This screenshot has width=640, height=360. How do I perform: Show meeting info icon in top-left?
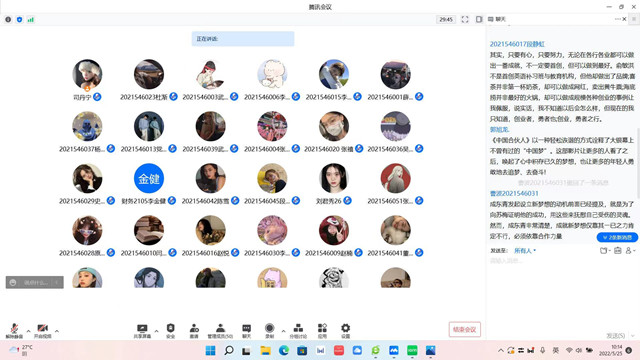[8, 19]
